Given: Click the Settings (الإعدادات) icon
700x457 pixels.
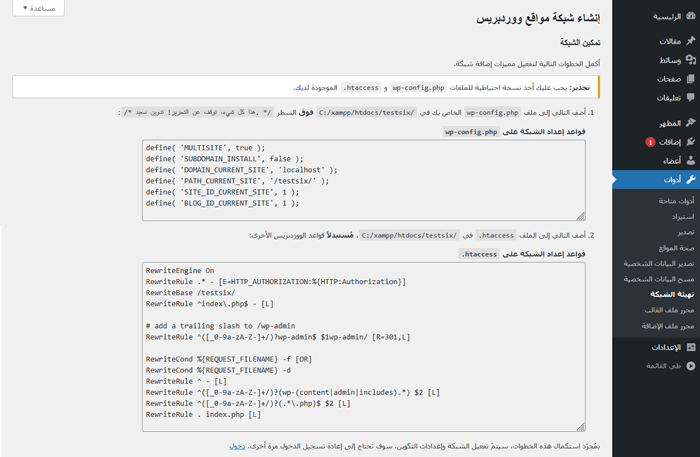Looking at the screenshot, I should 690,347.
